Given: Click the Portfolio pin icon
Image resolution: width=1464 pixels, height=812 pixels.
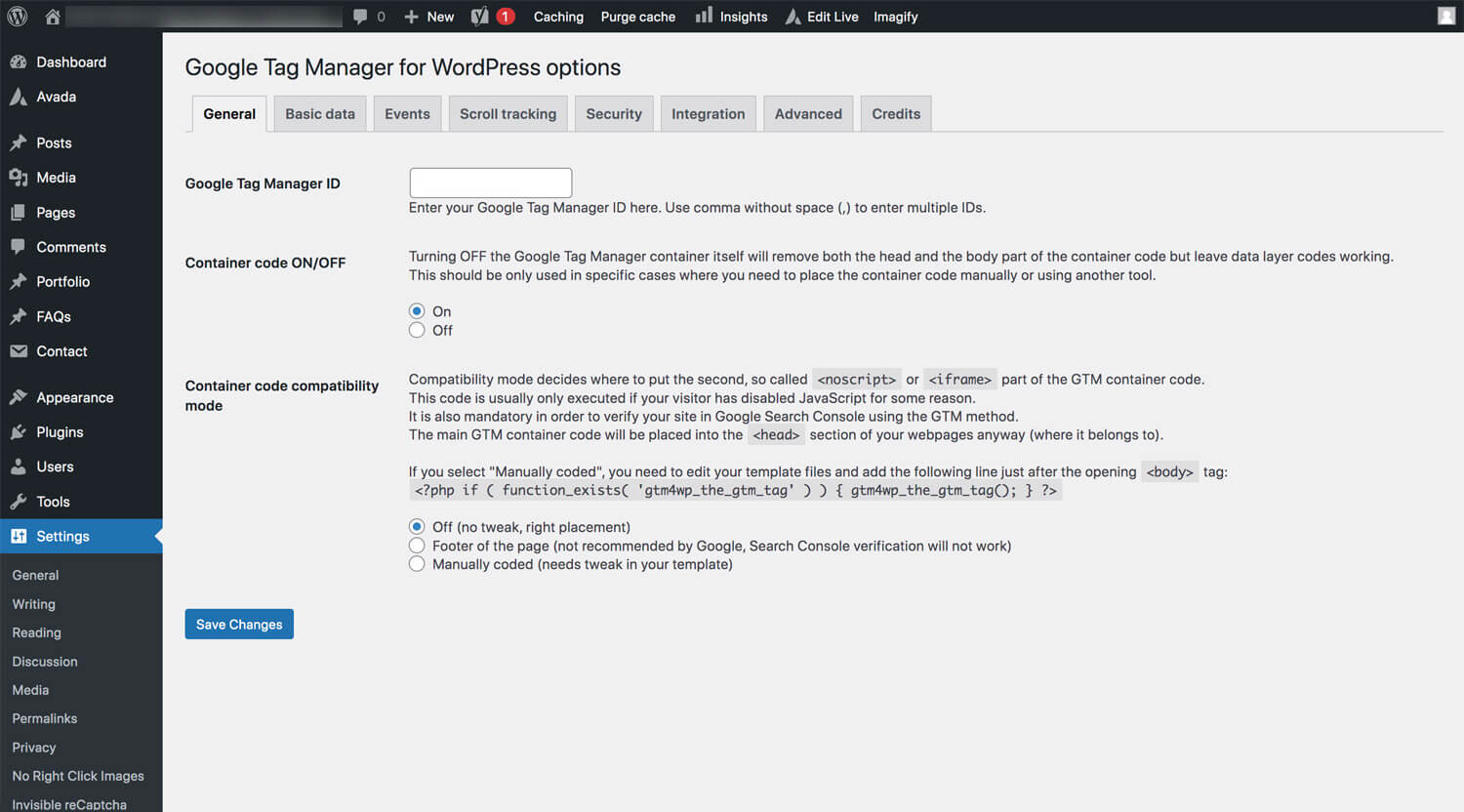Looking at the screenshot, I should [x=19, y=281].
